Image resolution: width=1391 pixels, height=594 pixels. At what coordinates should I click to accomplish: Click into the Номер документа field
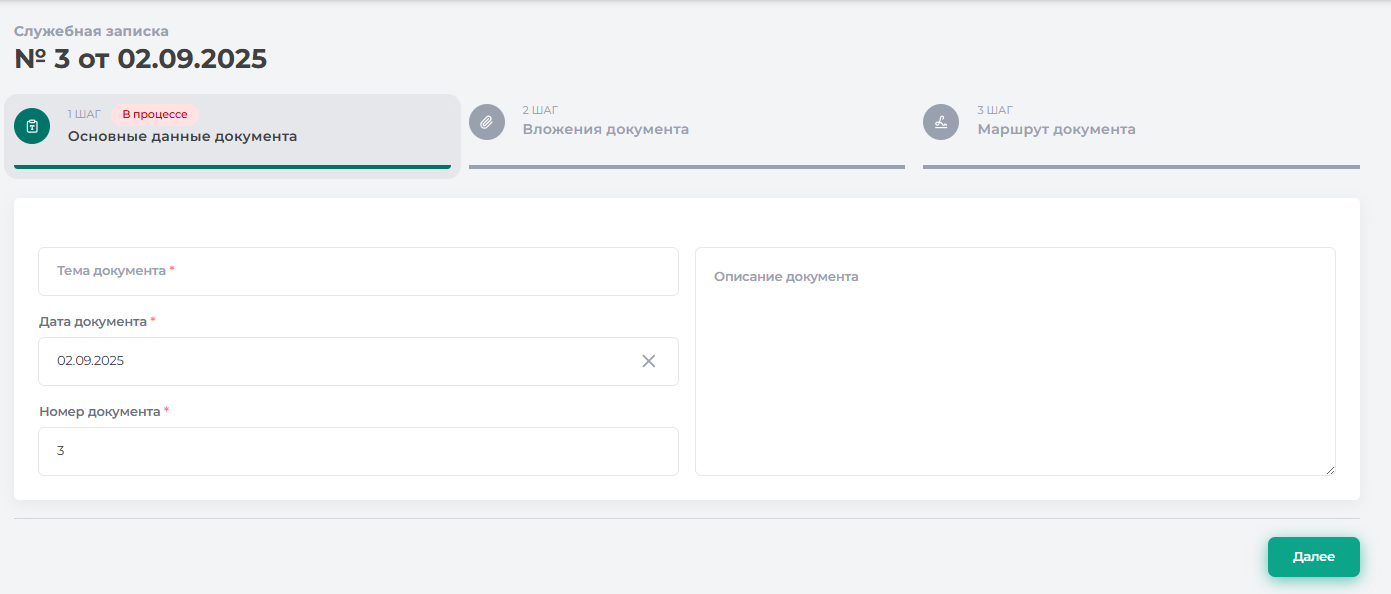click(358, 451)
